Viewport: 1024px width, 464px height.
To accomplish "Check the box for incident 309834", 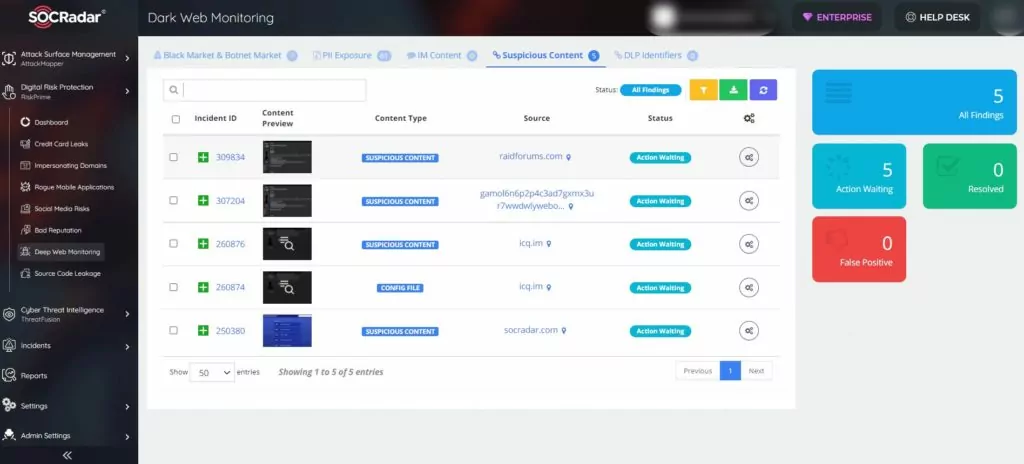I will click(174, 157).
